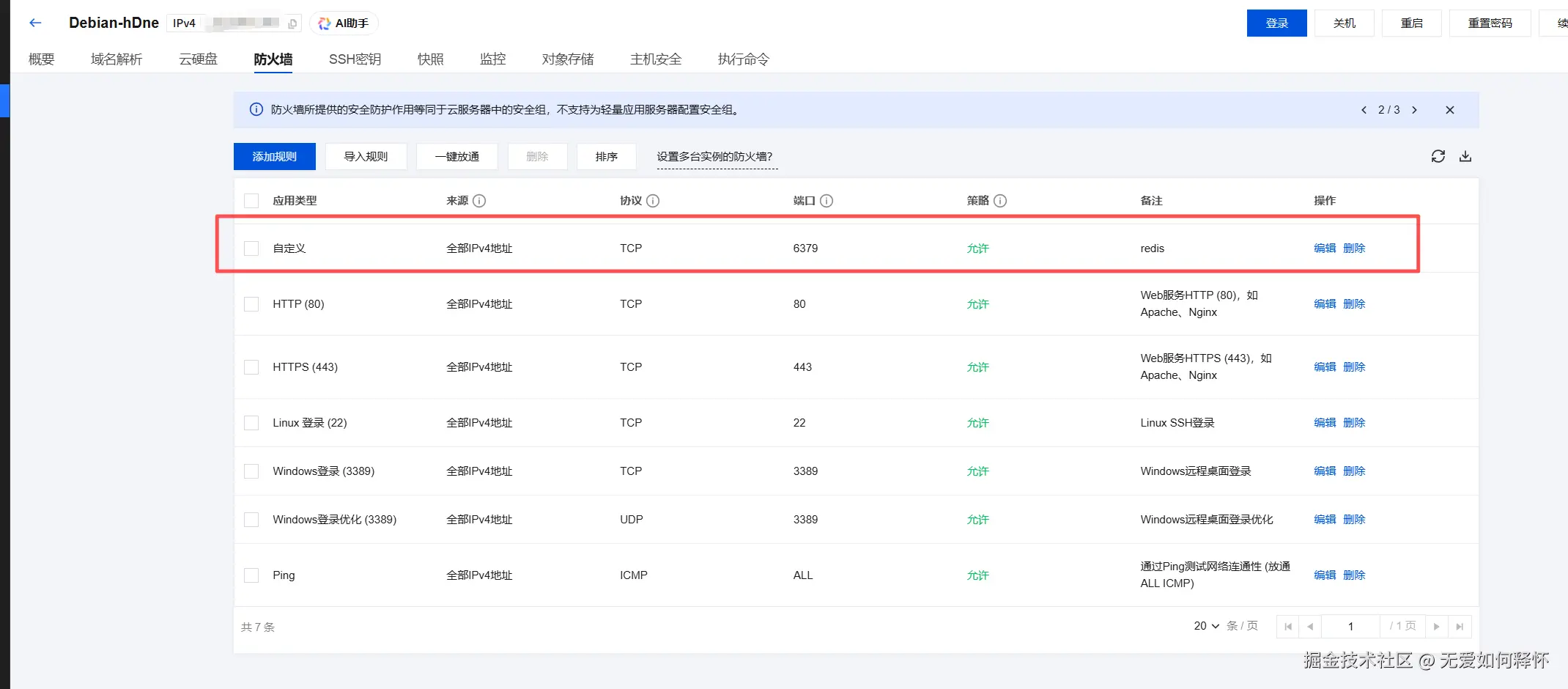Show info tooltip for 来源 column
Viewport: 1568px width, 689px height.
pos(479,201)
